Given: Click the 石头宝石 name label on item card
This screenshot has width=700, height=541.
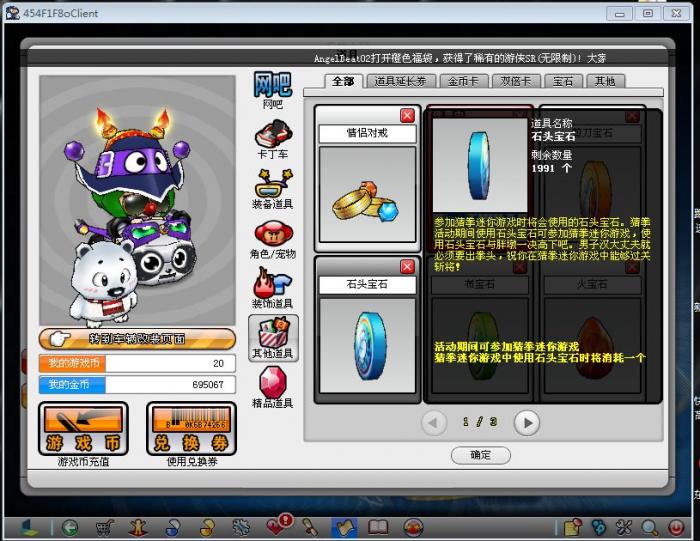Looking at the screenshot, I should 367,284.
